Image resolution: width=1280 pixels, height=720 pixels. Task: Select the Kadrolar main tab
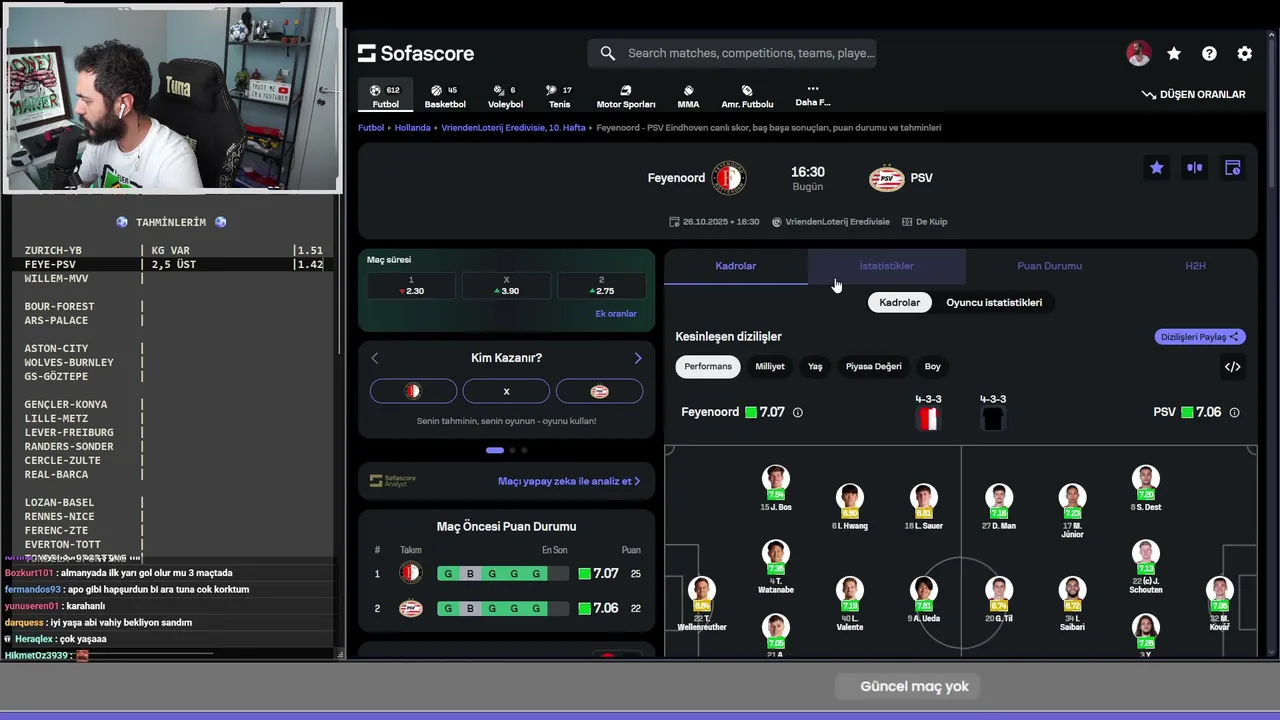coord(735,266)
